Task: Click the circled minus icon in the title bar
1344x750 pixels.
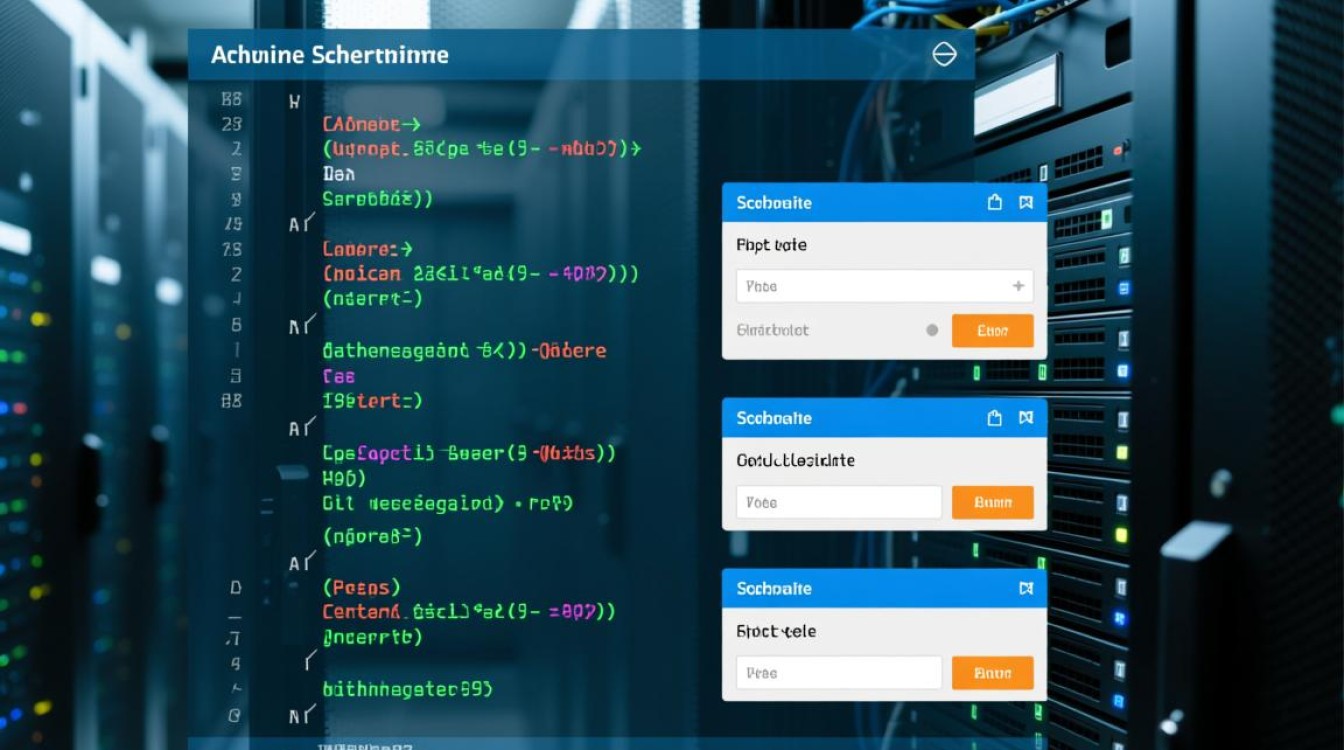Action: (x=944, y=54)
